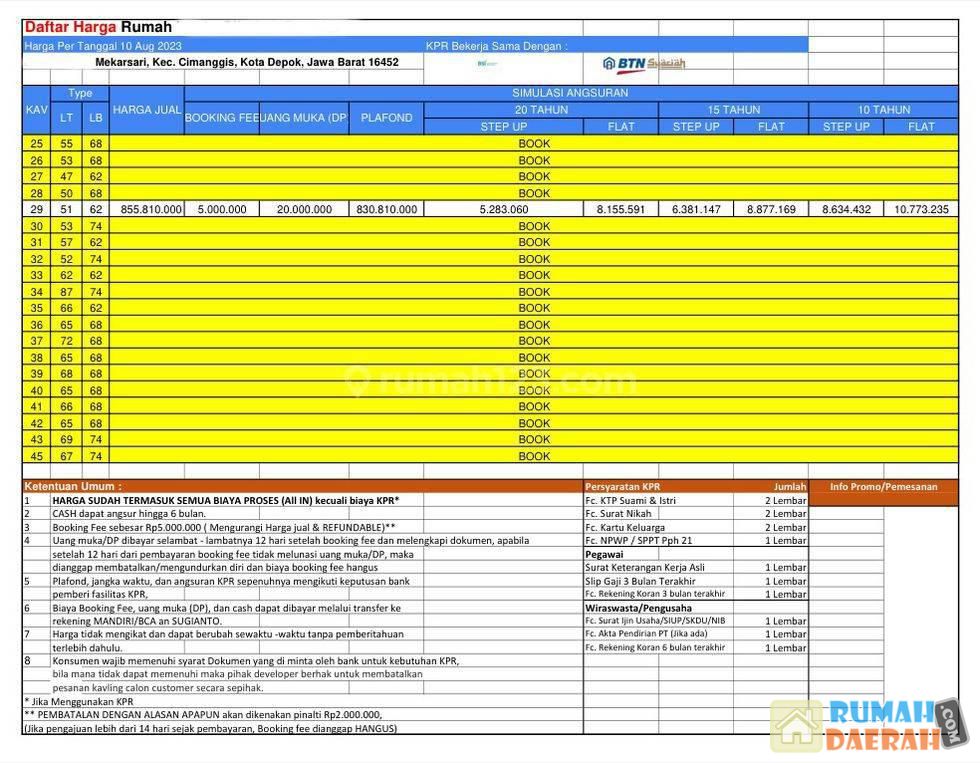Click the 10 TAHUN header
Image resolution: width=980 pixels, height=763 pixels.
[x=884, y=110]
